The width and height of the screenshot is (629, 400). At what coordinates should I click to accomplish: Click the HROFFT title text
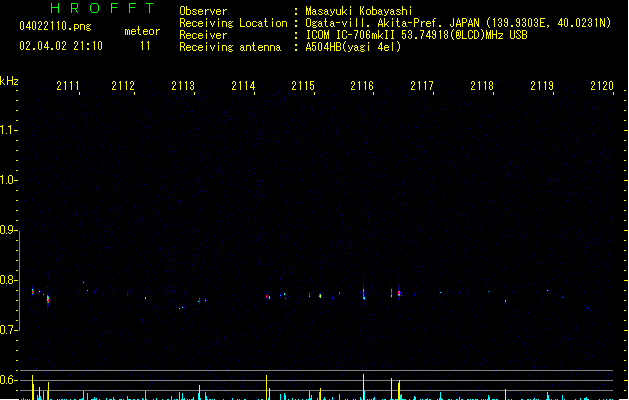102,8
